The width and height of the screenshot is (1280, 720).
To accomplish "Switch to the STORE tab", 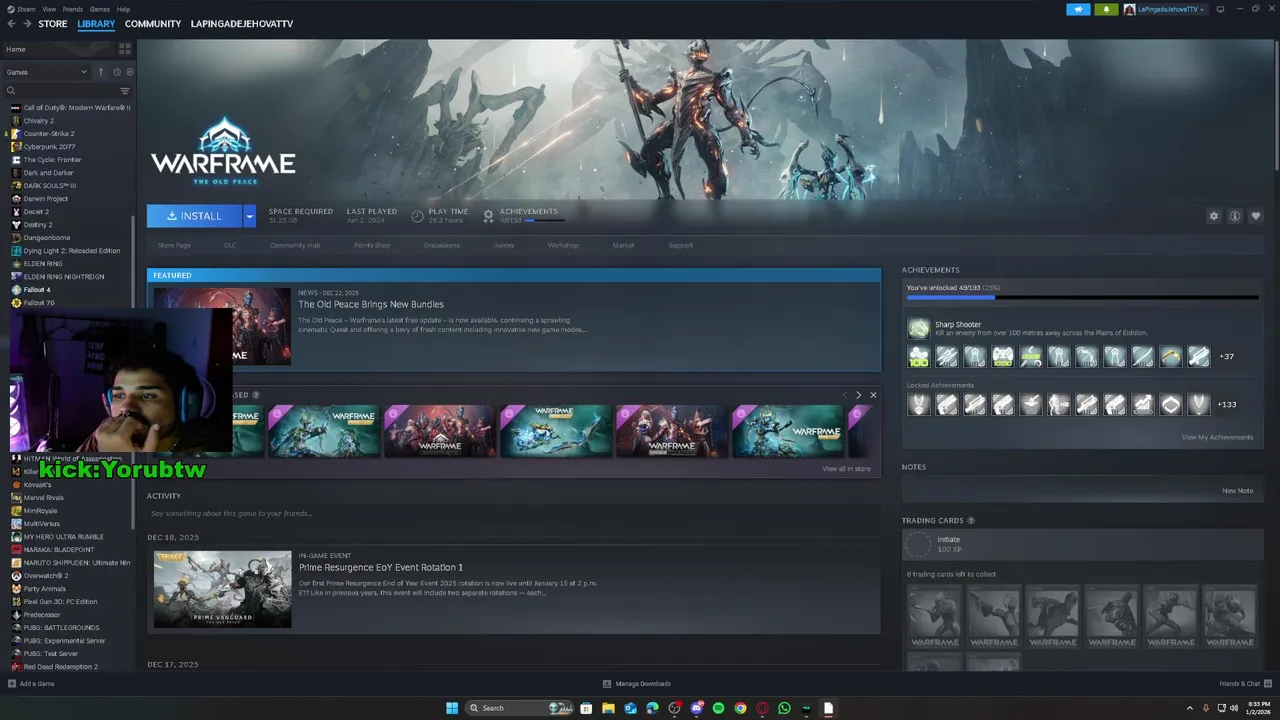I will point(53,23).
